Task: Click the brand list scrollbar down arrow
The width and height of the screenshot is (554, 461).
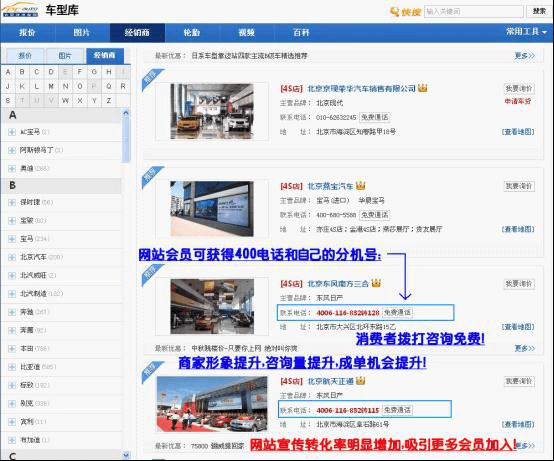Action: click(x=126, y=455)
